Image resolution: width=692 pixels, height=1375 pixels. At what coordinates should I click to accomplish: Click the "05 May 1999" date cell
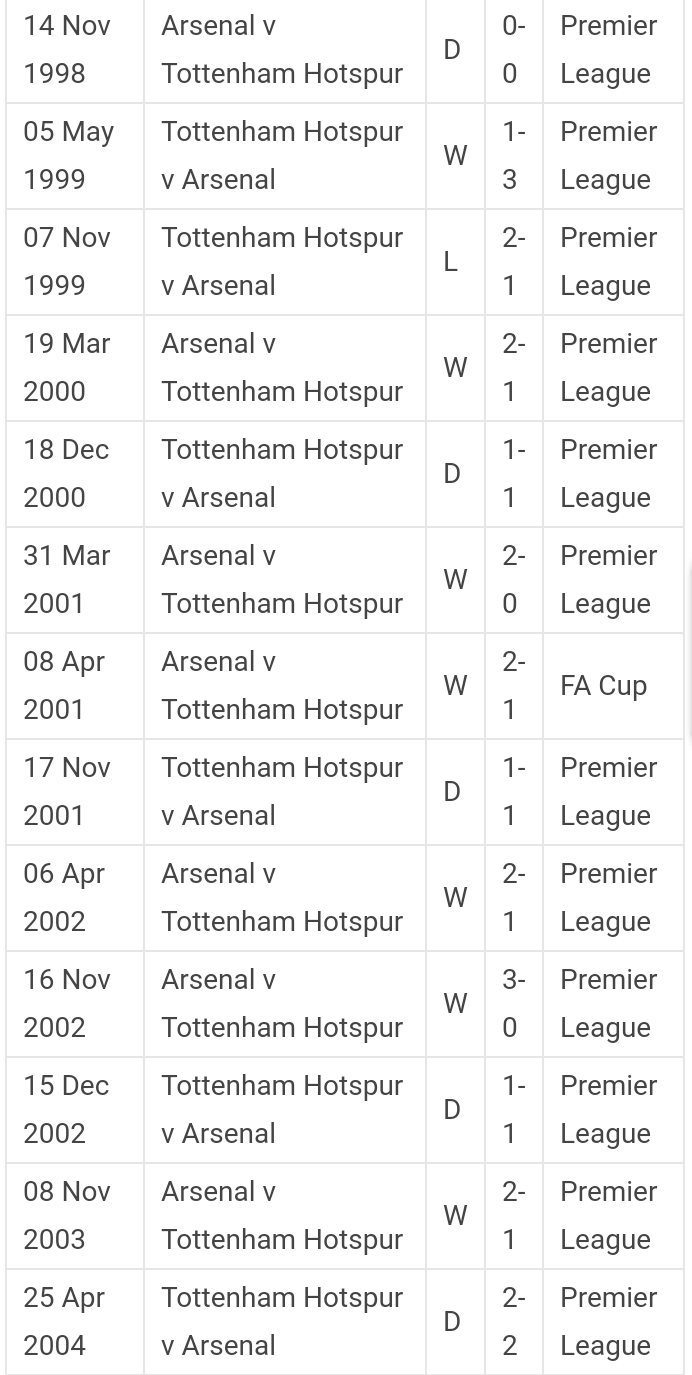click(x=68, y=156)
